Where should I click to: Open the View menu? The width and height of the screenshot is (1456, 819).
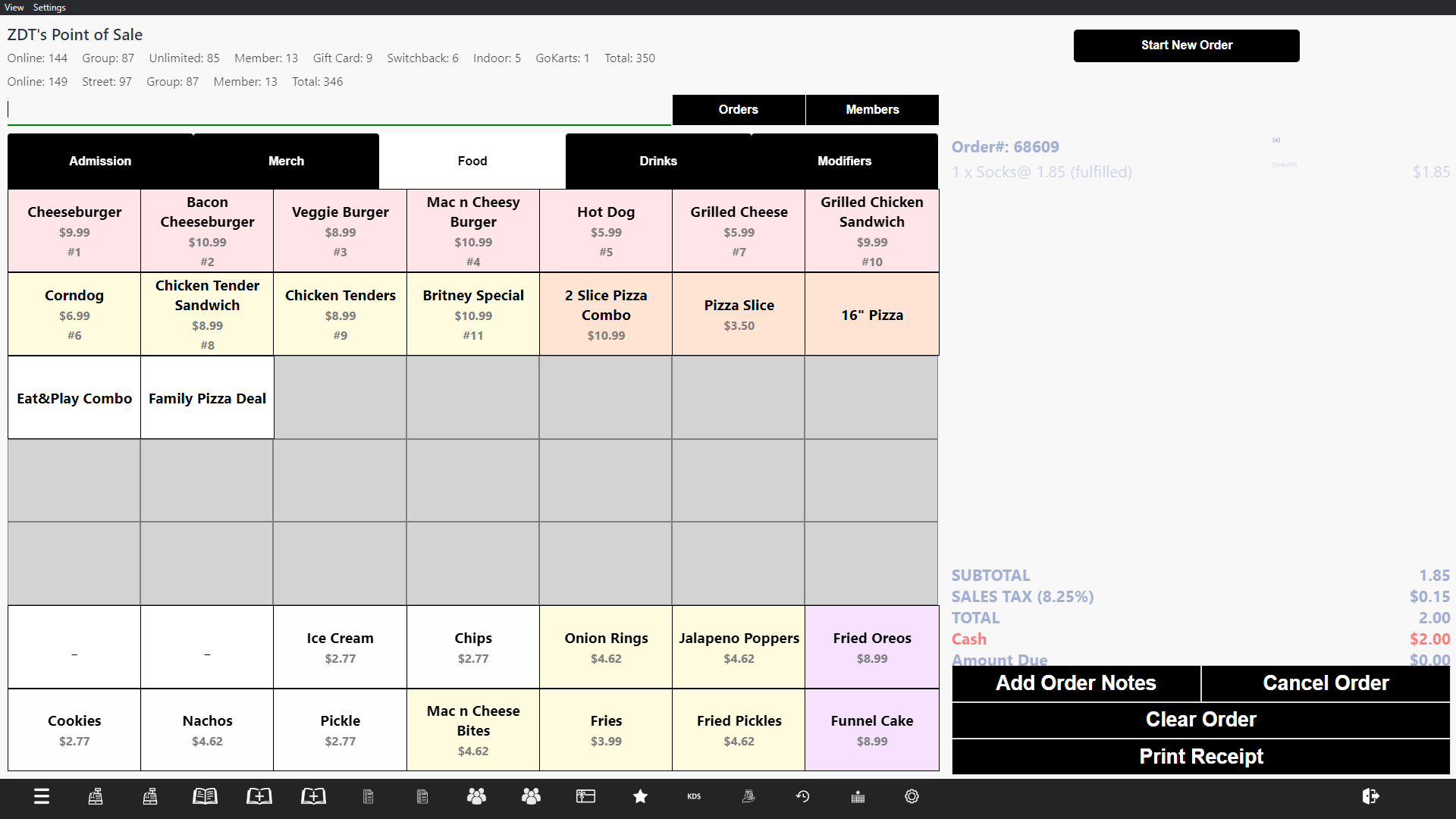(x=14, y=8)
